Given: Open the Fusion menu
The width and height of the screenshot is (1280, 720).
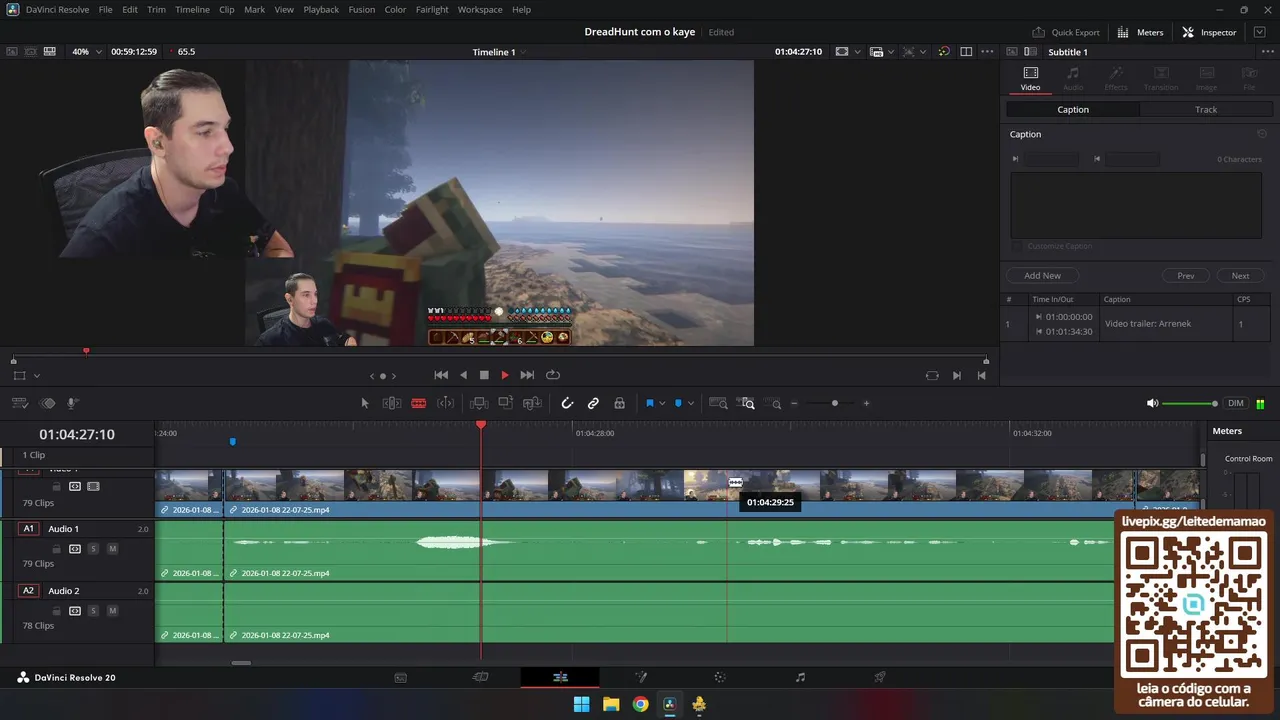Looking at the screenshot, I should coord(362,9).
